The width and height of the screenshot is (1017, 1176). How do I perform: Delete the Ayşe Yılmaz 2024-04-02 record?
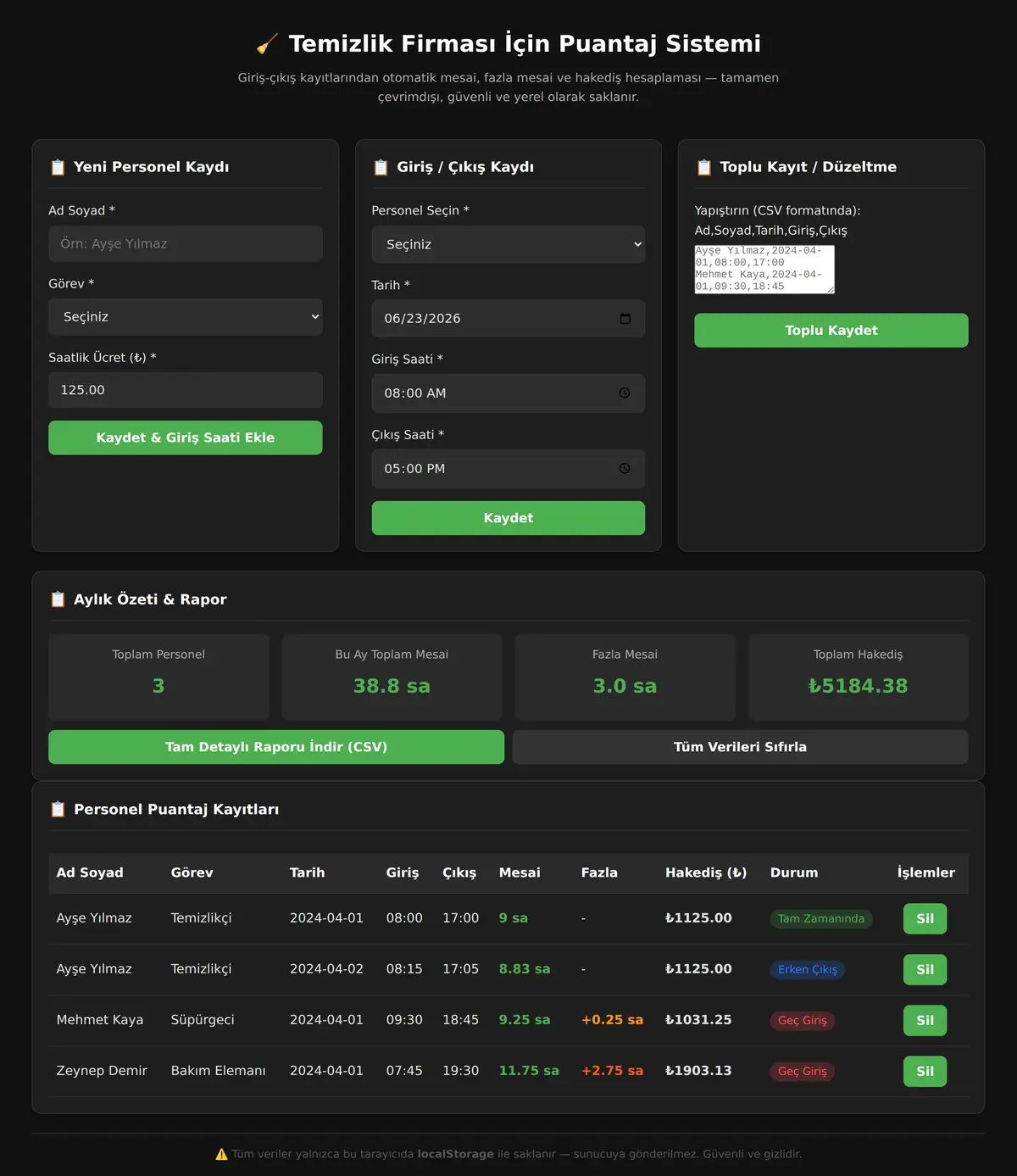tap(925, 970)
